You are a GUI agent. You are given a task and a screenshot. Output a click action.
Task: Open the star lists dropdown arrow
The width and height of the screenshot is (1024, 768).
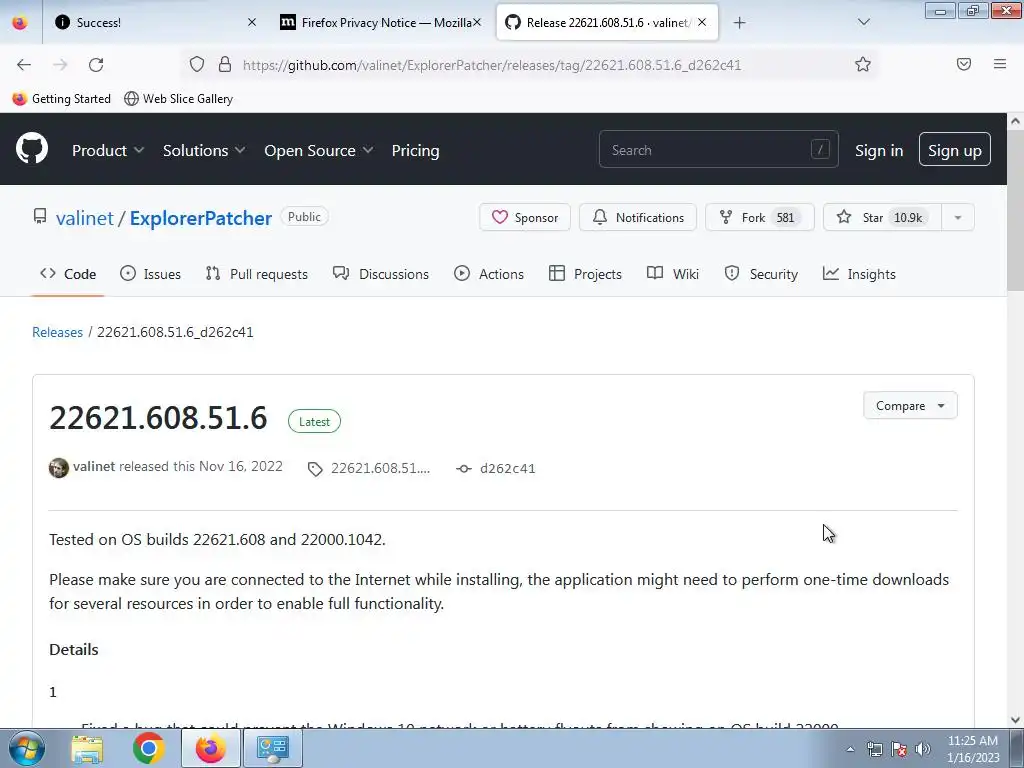tap(958, 217)
